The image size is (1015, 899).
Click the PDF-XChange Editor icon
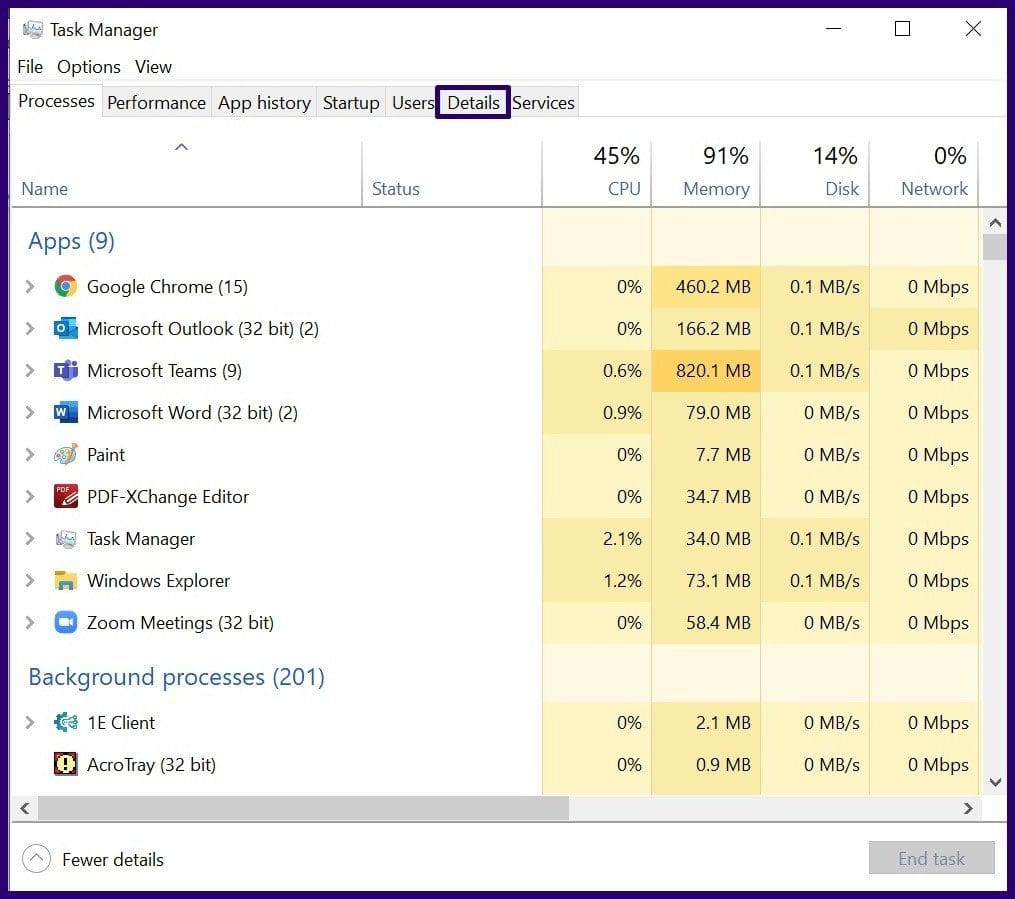[65, 496]
